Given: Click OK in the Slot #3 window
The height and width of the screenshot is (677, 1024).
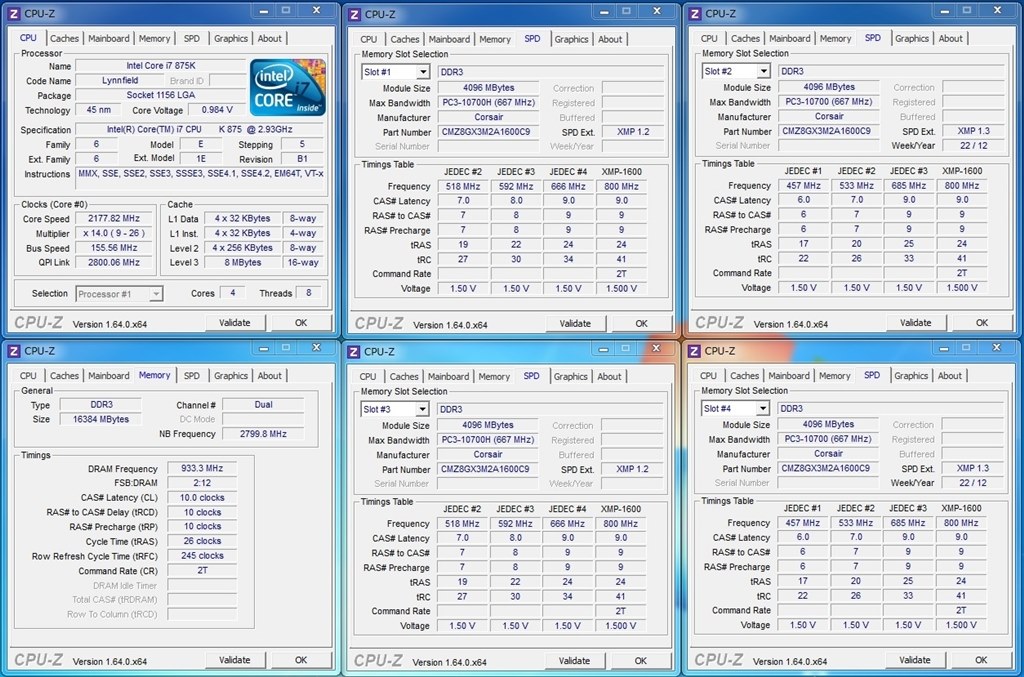Looking at the screenshot, I should [x=641, y=661].
